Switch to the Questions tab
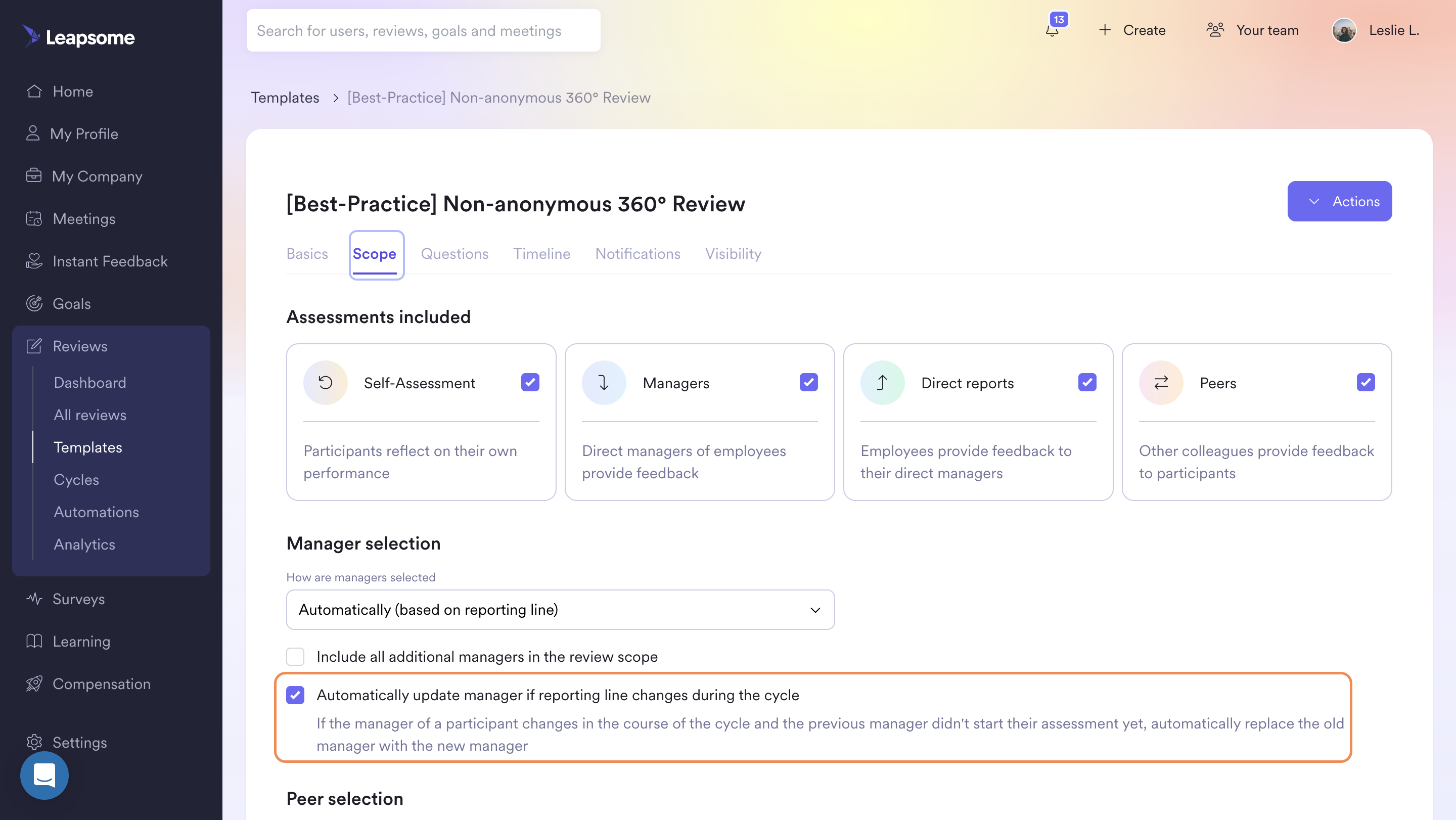Image resolution: width=1456 pixels, height=820 pixels. tap(454, 254)
